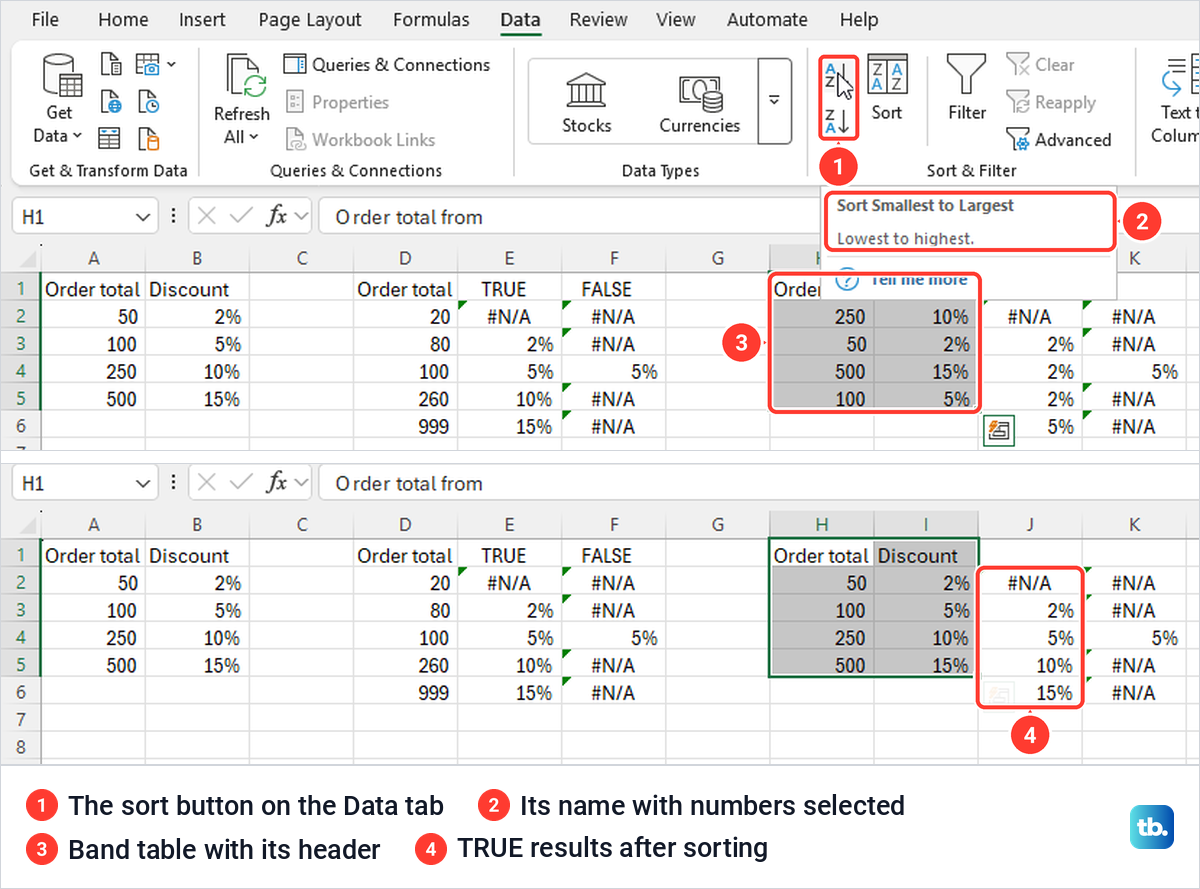Select row 8 header in lower sheet
The width and height of the screenshot is (1200, 889).
(x=20, y=747)
